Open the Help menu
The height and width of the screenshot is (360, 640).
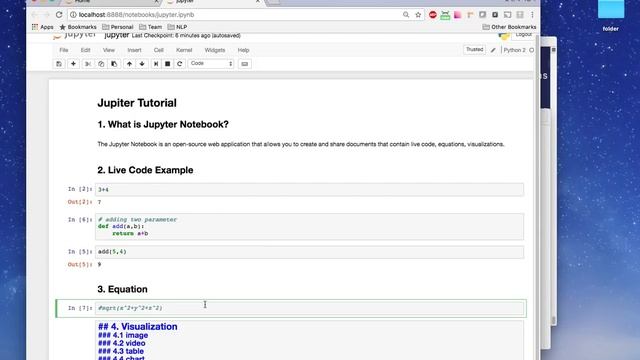pyautogui.click(x=243, y=50)
